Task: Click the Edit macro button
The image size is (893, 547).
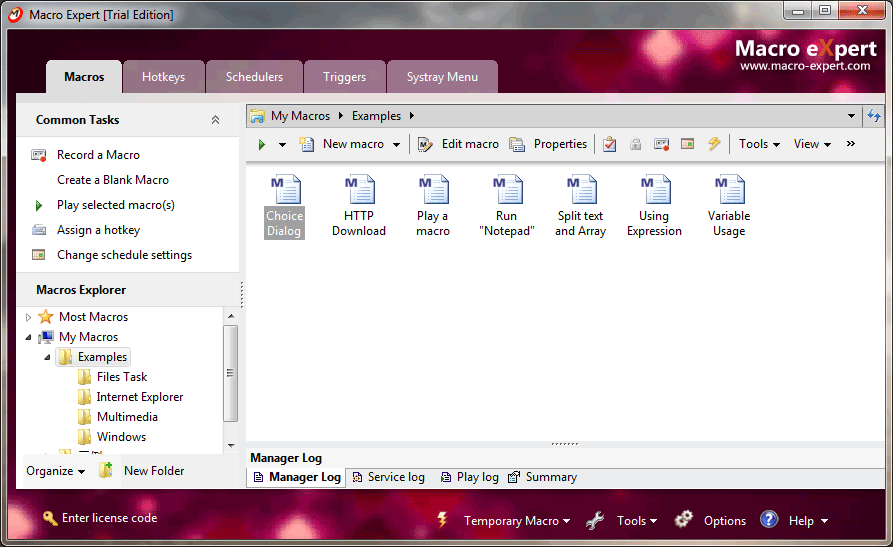Action: coord(458,144)
